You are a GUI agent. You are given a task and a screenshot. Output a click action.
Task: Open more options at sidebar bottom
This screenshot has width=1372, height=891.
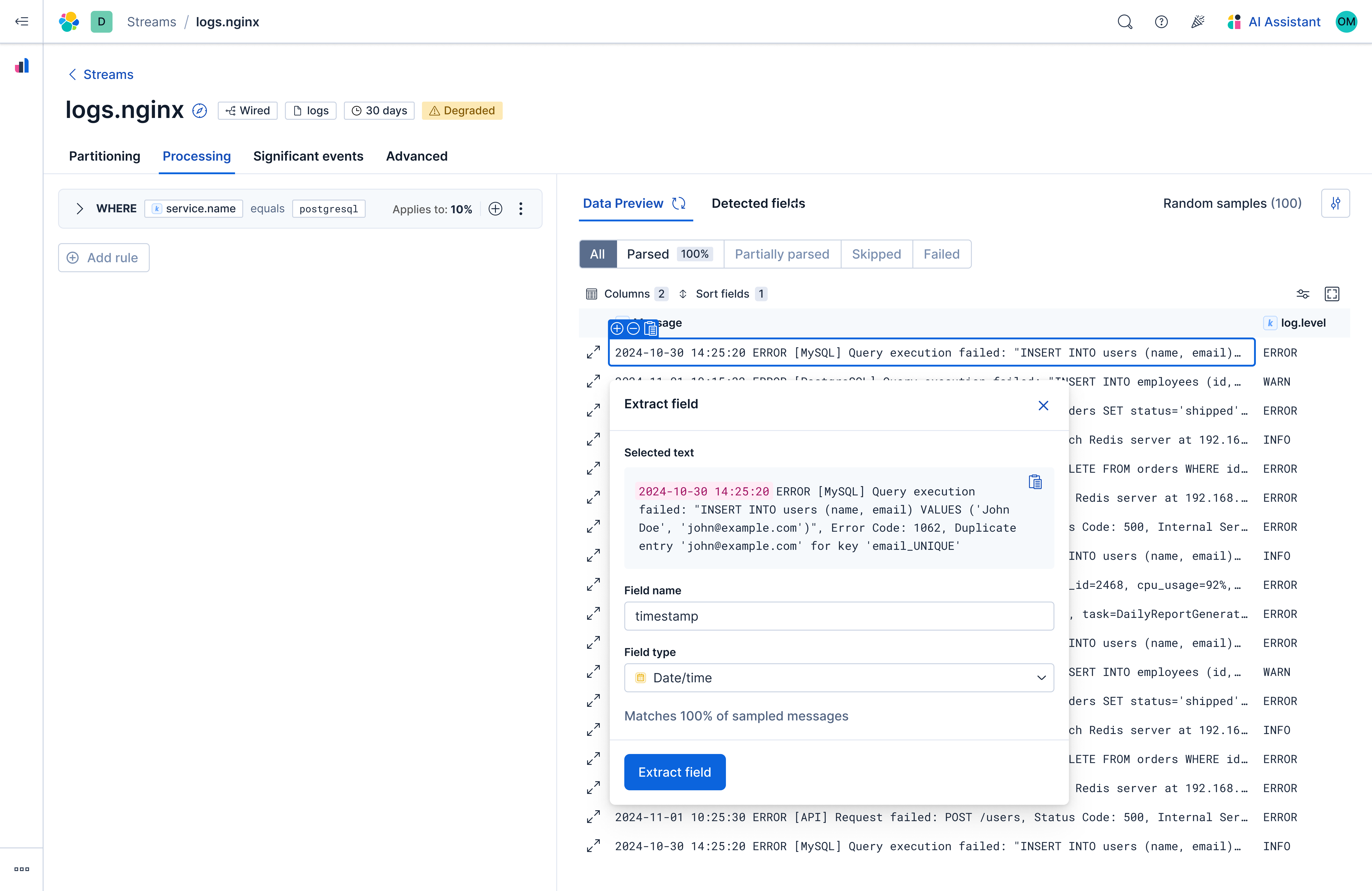[x=21, y=869]
